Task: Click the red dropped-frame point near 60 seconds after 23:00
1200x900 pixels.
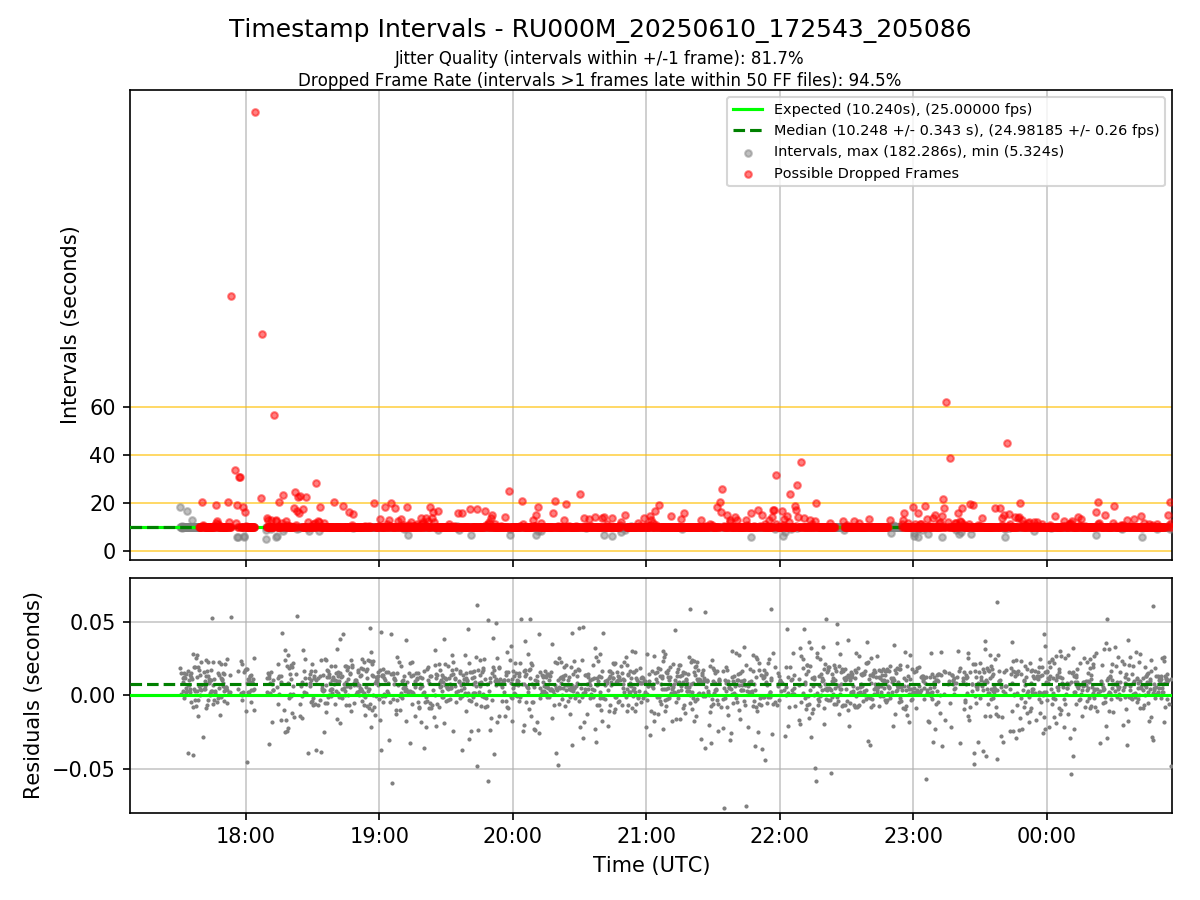Action: tap(946, 402)
